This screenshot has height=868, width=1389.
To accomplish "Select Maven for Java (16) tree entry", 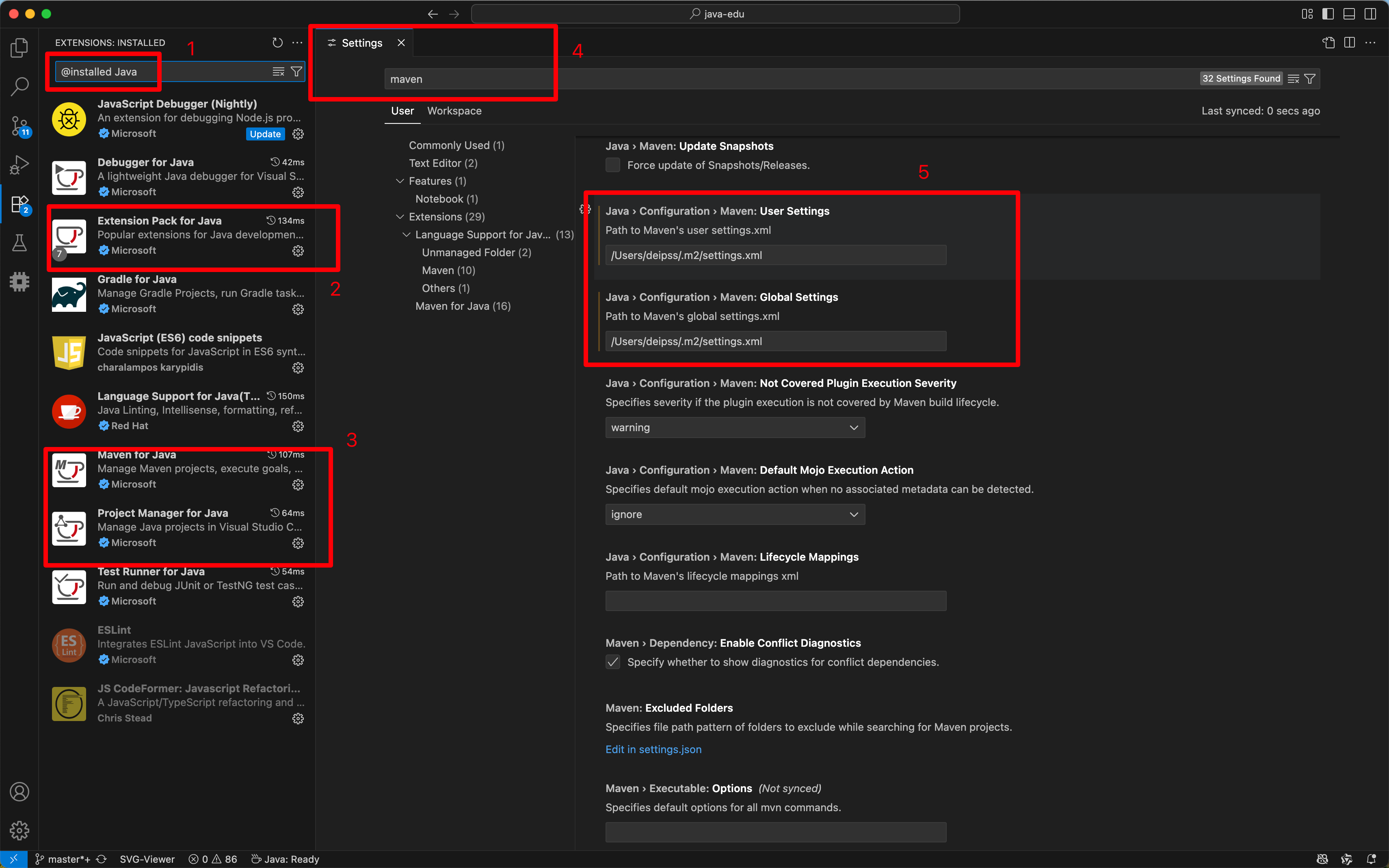I will tap(463, 306).
